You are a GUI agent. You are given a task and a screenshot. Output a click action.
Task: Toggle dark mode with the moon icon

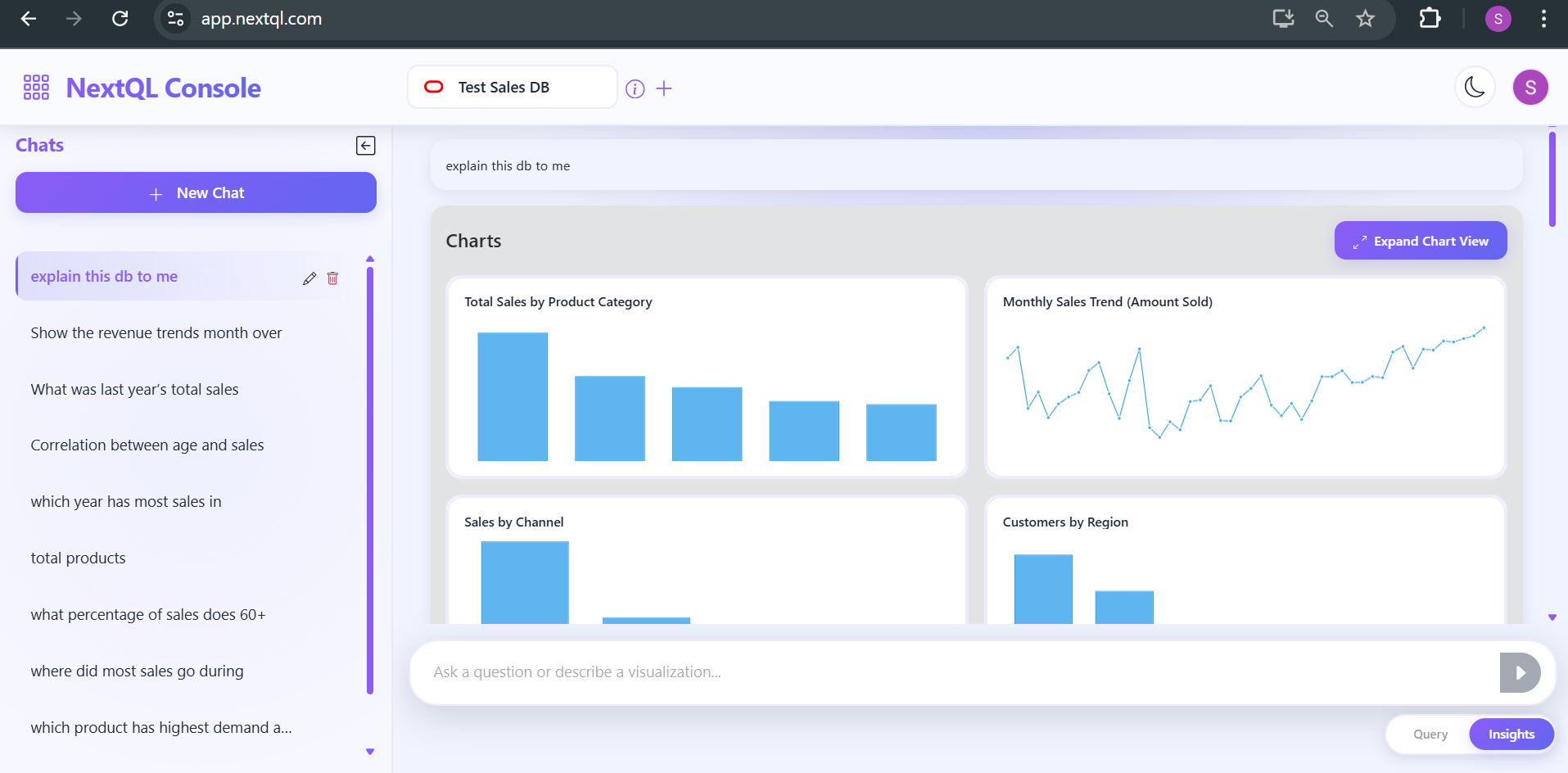coord(1475,87)
